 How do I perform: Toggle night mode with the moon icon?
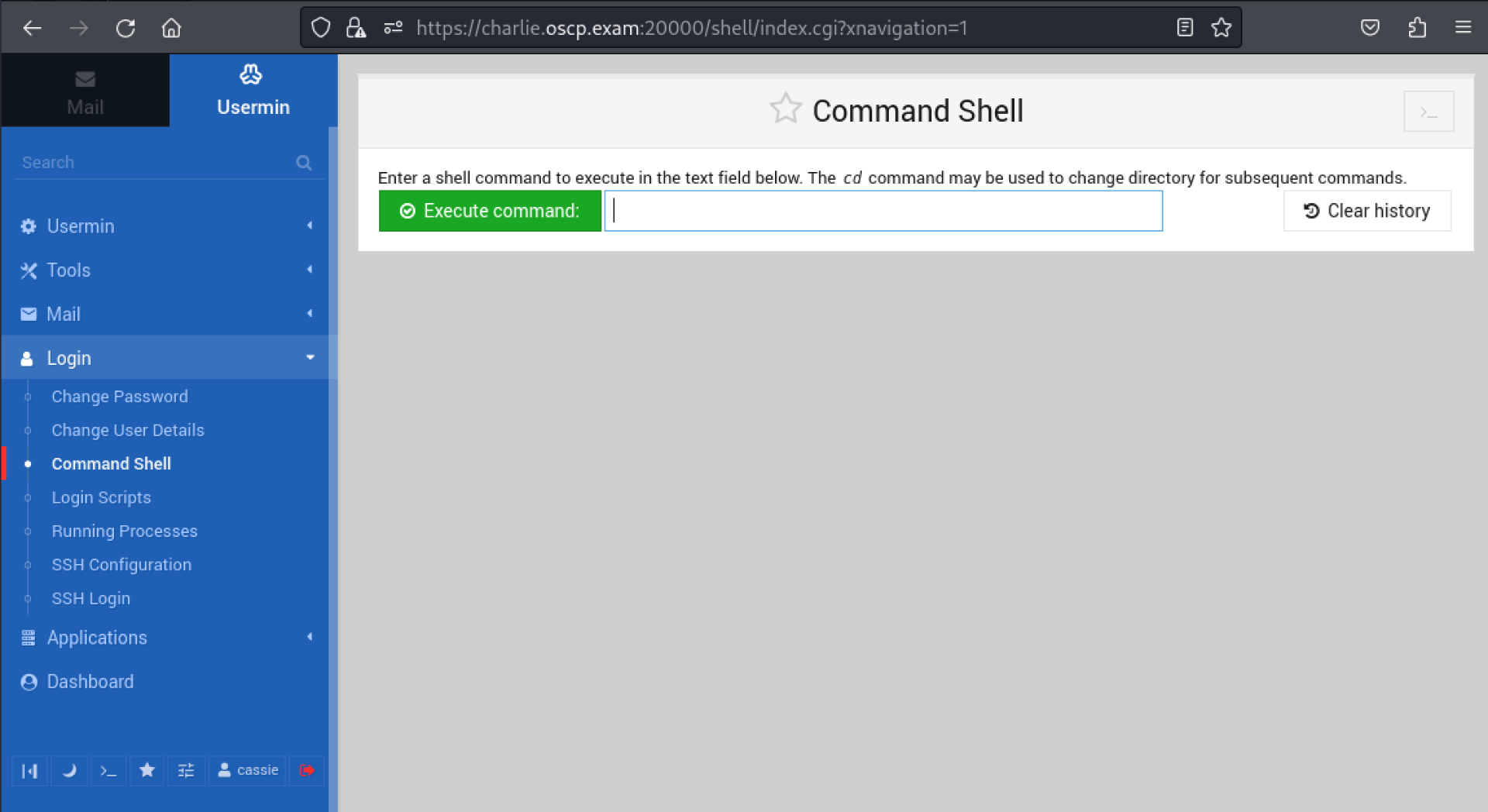pyautogui.click(x=69, y=770)
